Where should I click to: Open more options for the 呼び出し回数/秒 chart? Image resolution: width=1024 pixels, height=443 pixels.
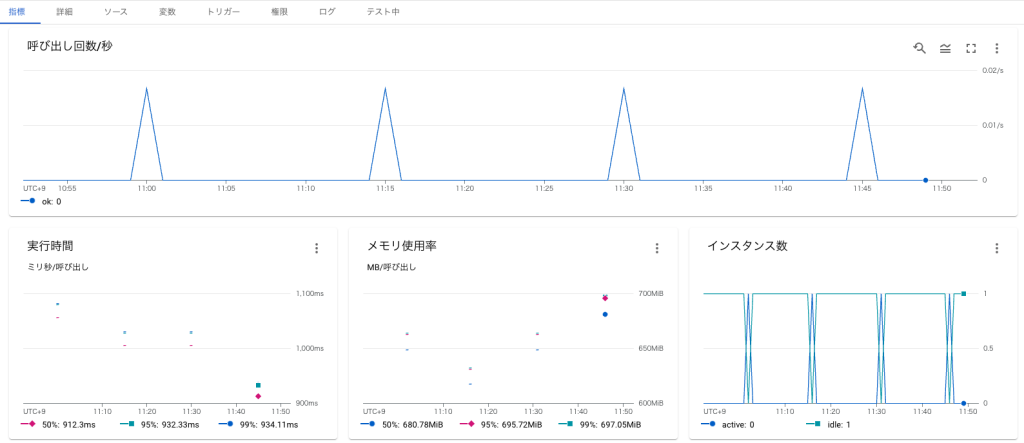[x=996, y=48]
